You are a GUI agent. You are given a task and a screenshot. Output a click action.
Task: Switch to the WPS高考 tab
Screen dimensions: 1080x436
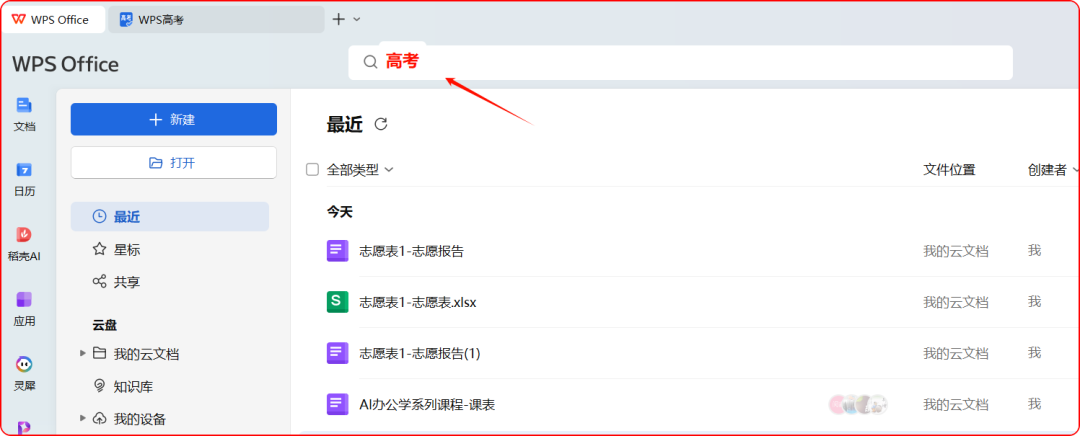point(216,19)
